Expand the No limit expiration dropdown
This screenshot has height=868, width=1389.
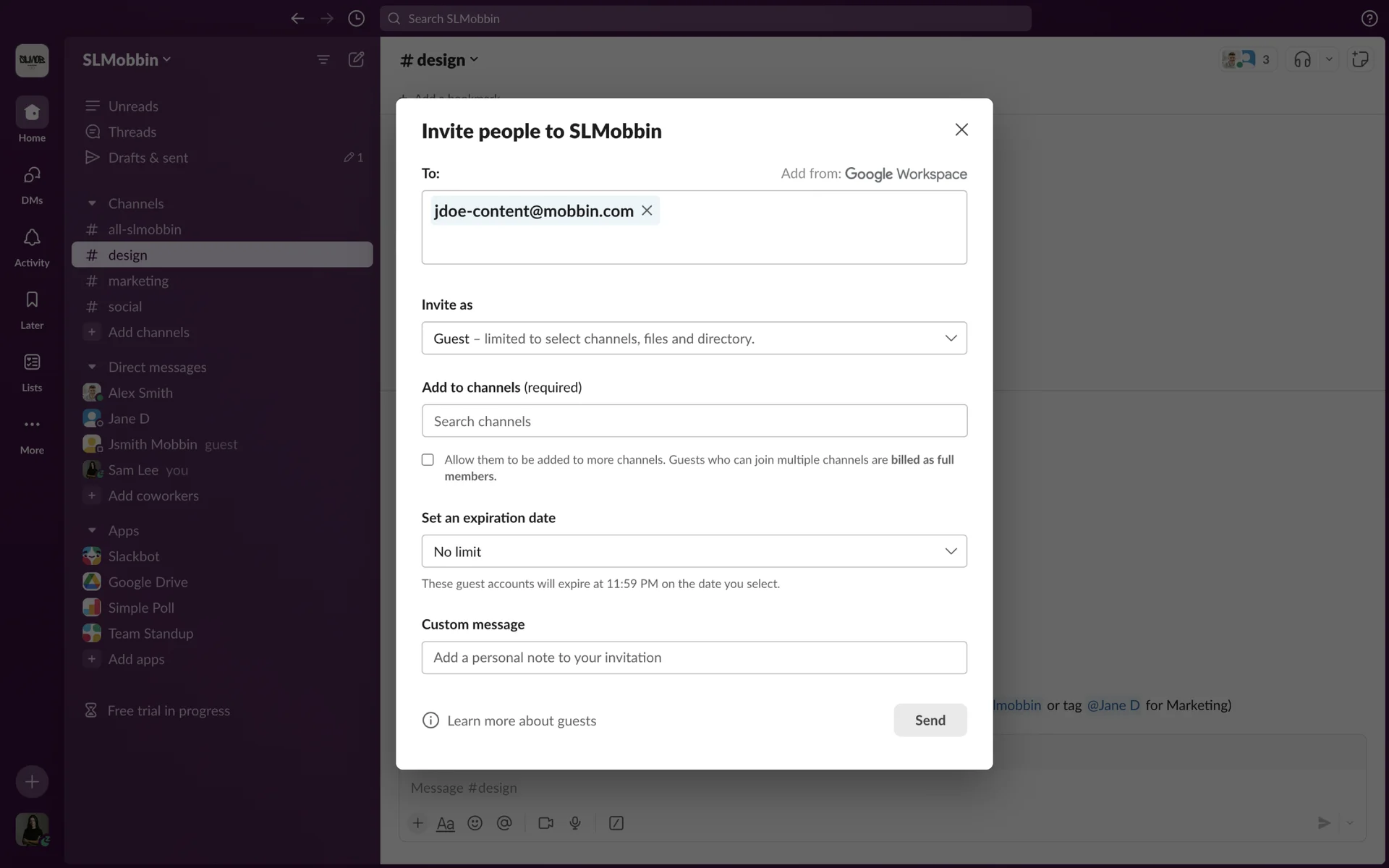tap(694, 551)
